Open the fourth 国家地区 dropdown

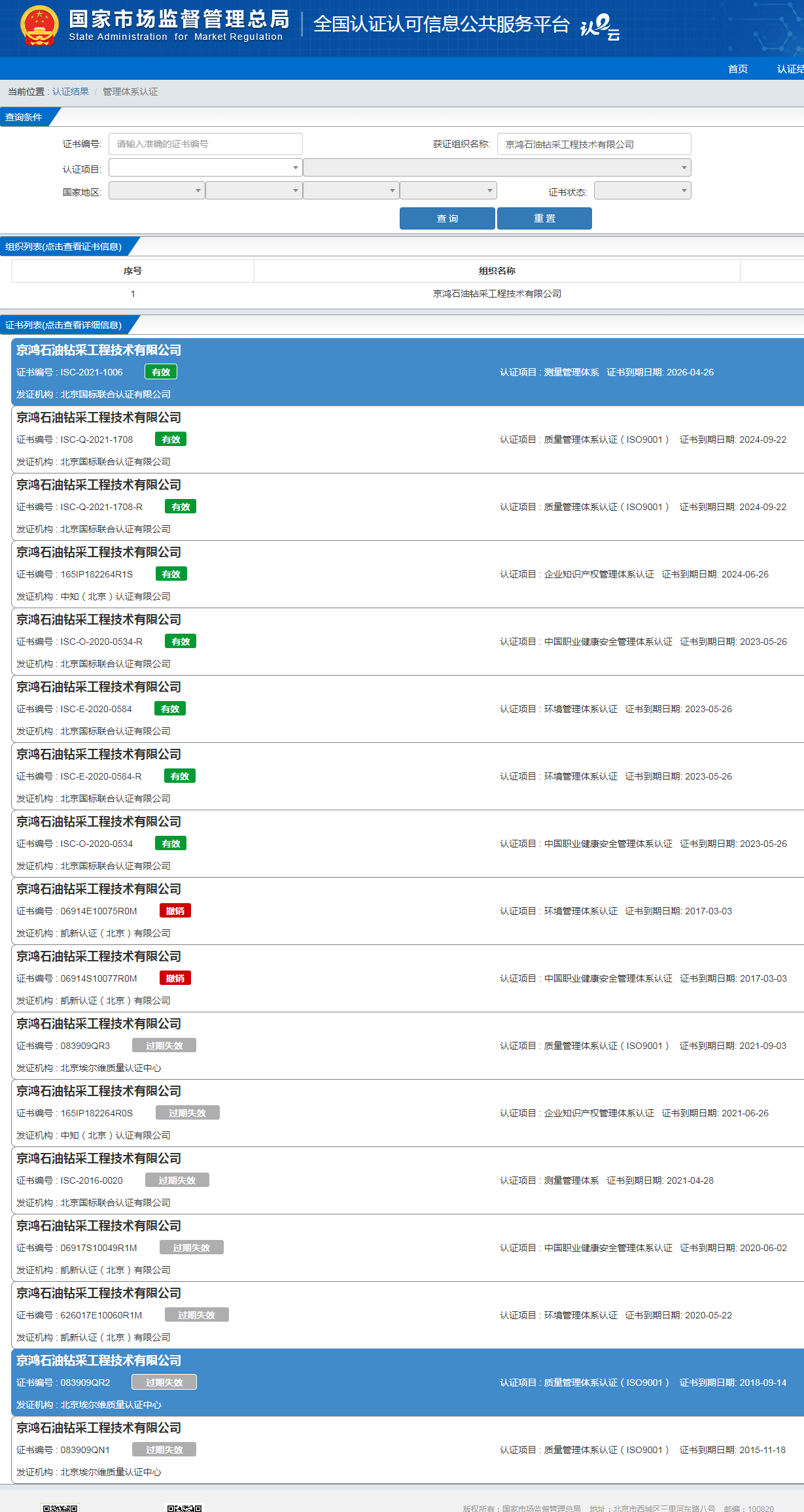(448, 190)
